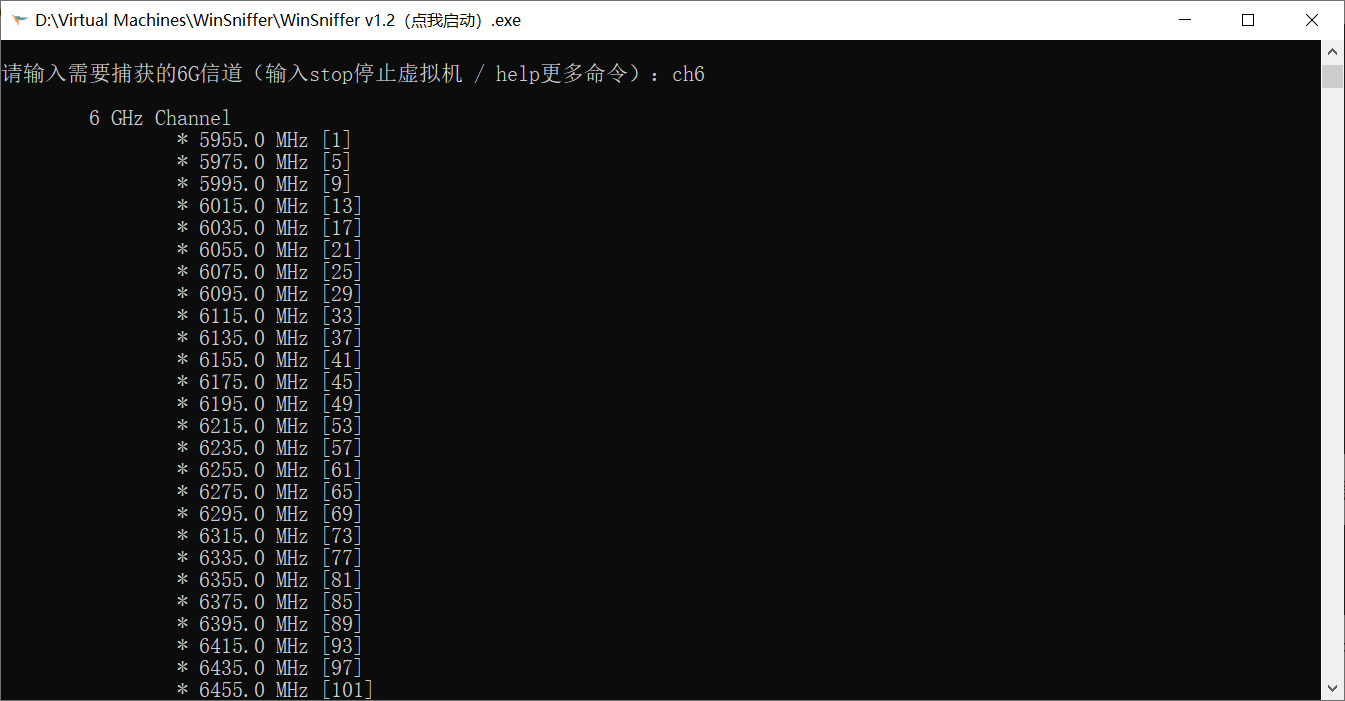Click the typed ch6 command on prompt line

[x=688, y=74]
